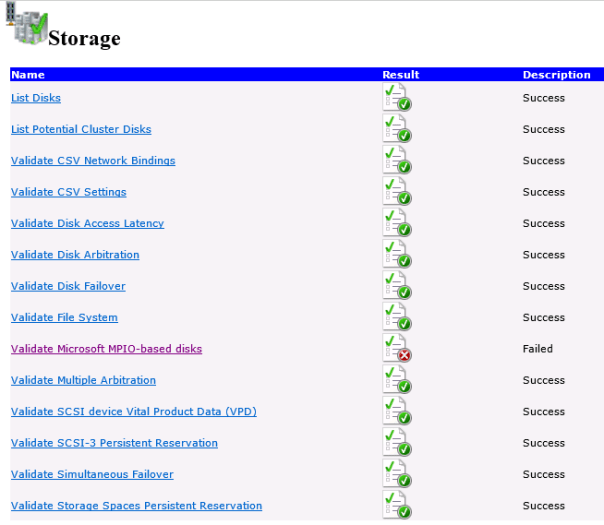
Task: Click success icon for Validate Simultaneous Failover
Action: point(396,474)
